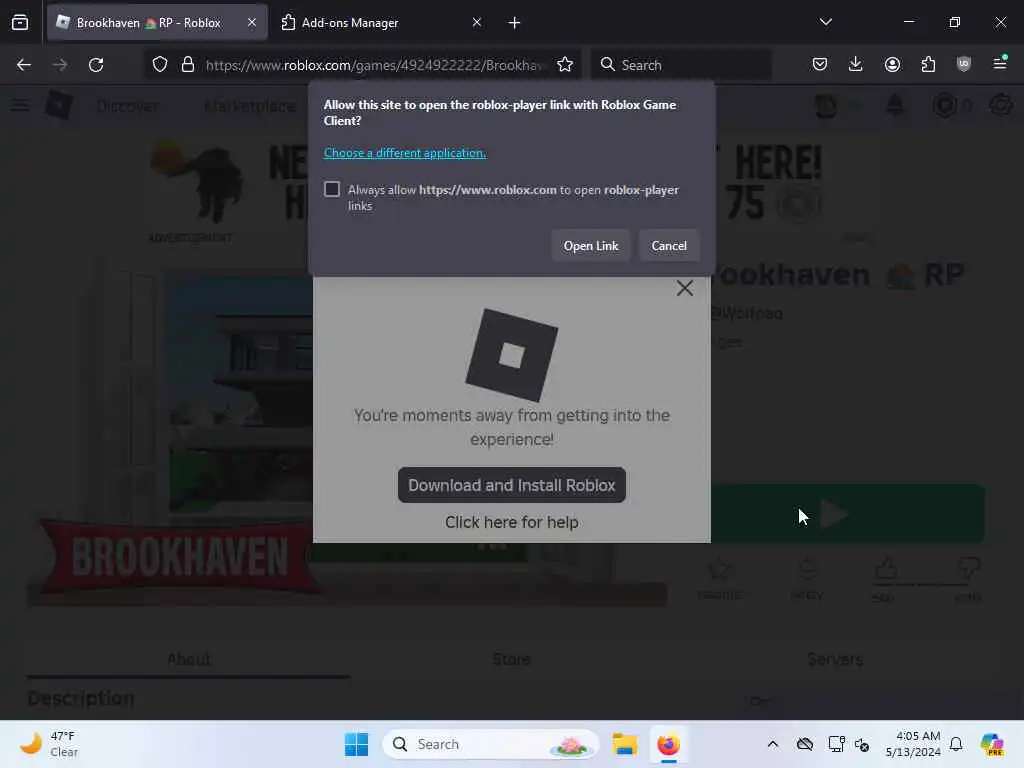Close the Roblox install dialog
Viewport: 1024px width, 768px height.
click(684, 288)
